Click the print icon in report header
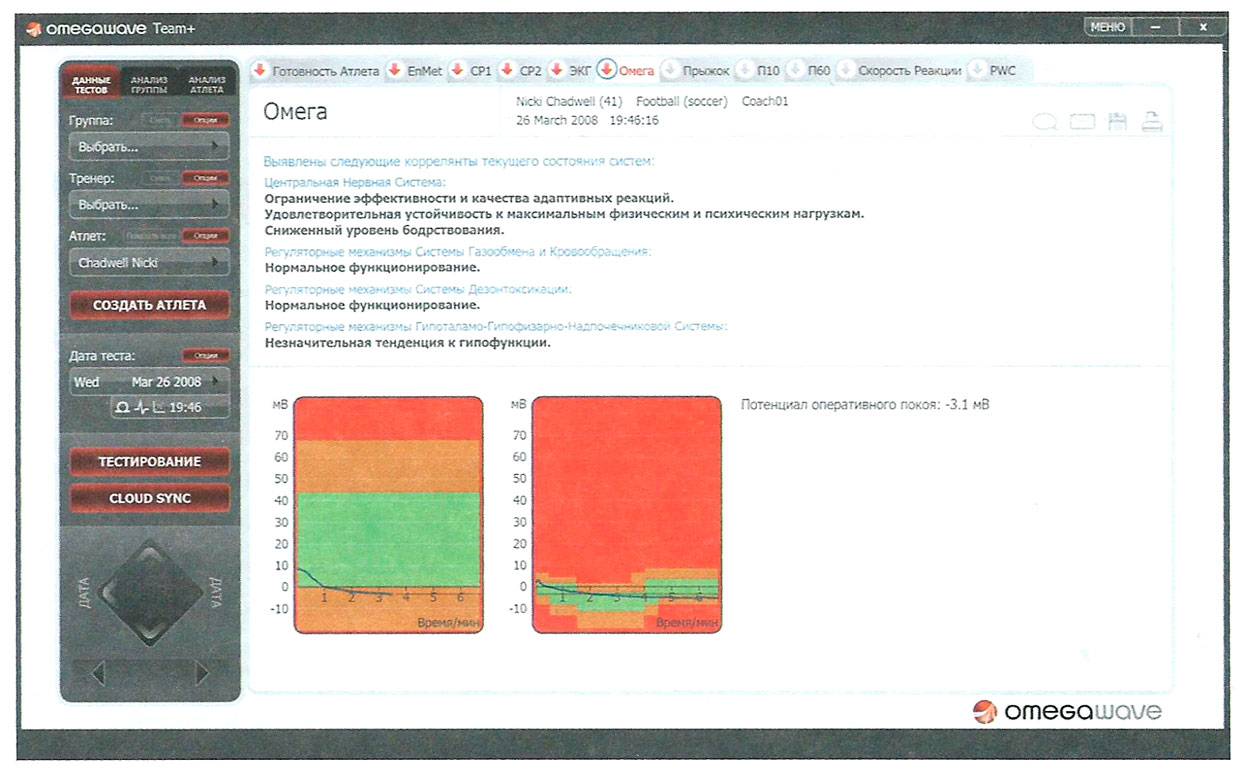The height and width of the screenshot is (775, 1243). [x=1152, y=122]
